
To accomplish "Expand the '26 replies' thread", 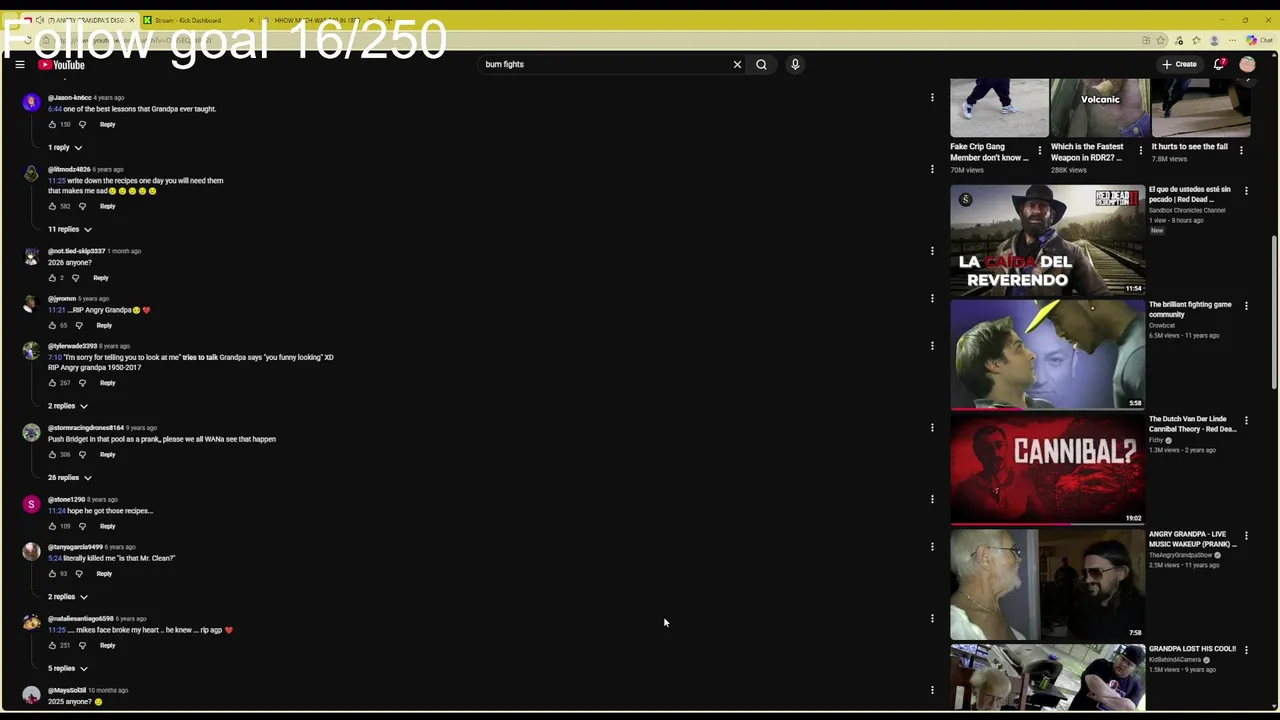I will pyautogui.click(x=70, y=477).
